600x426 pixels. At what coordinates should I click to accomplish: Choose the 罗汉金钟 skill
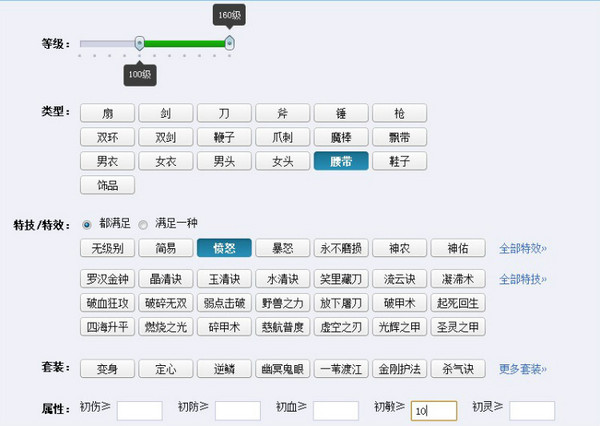tap(107, 278)
